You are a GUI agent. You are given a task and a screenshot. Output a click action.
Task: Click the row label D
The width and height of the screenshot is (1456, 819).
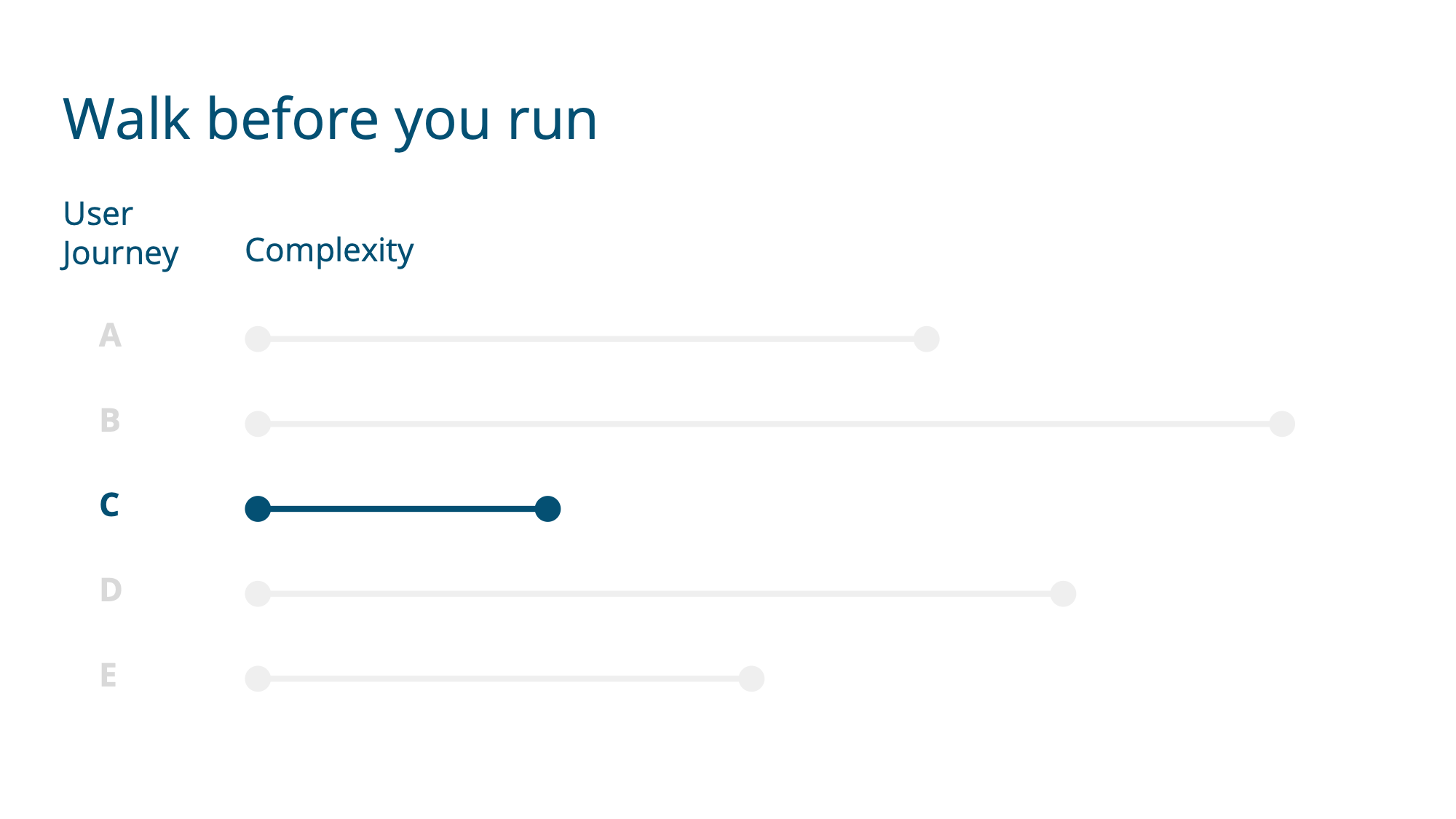[x=111, y=590]
